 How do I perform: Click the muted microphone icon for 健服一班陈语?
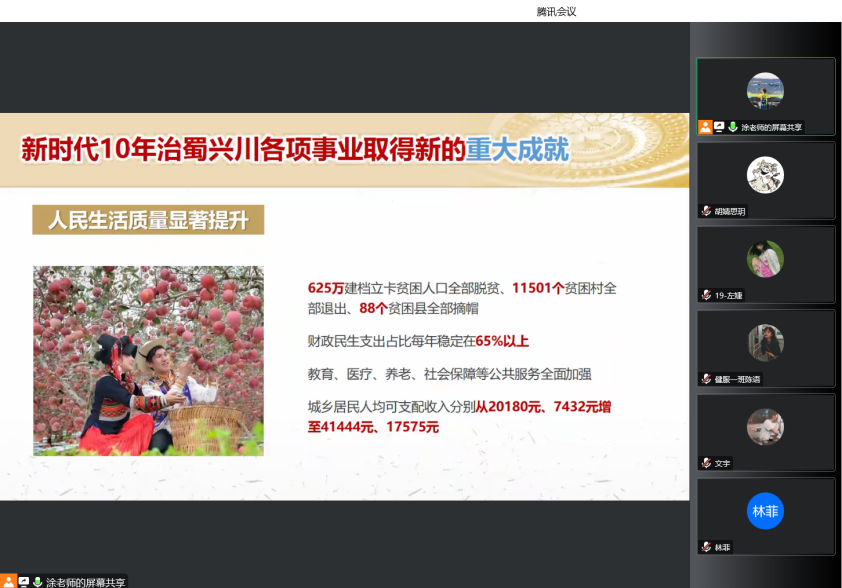[x=706, y=379]
